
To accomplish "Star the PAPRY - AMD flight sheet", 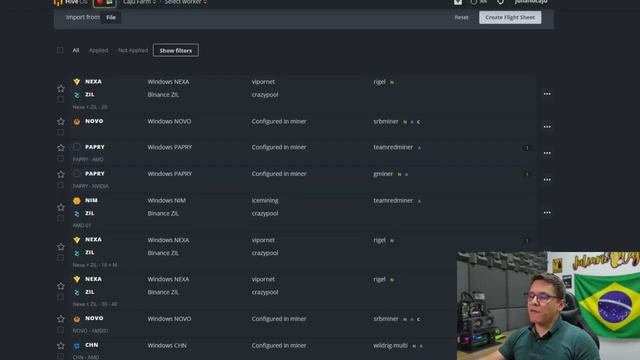I will [x=61, y=147].
